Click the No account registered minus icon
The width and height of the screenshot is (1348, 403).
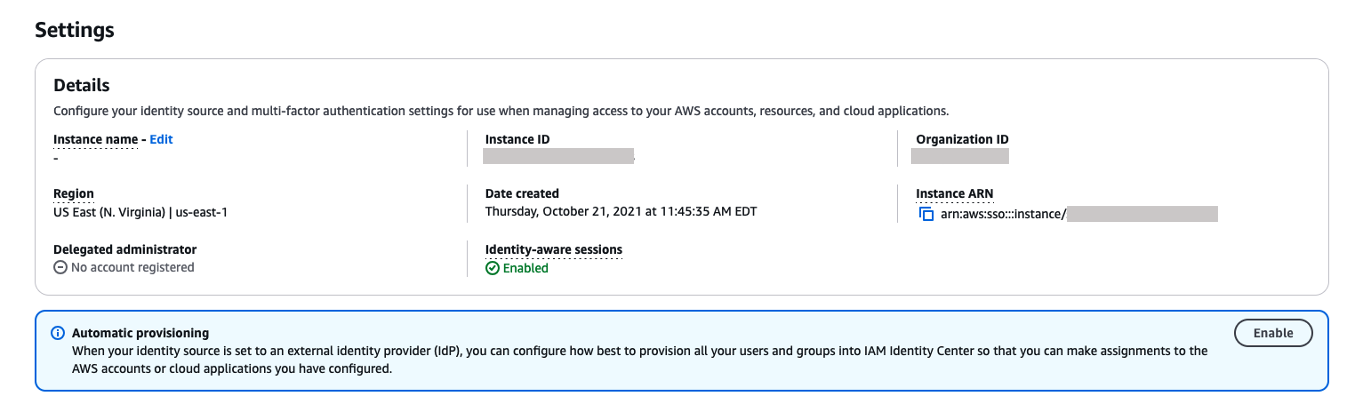tap(60, 268)
